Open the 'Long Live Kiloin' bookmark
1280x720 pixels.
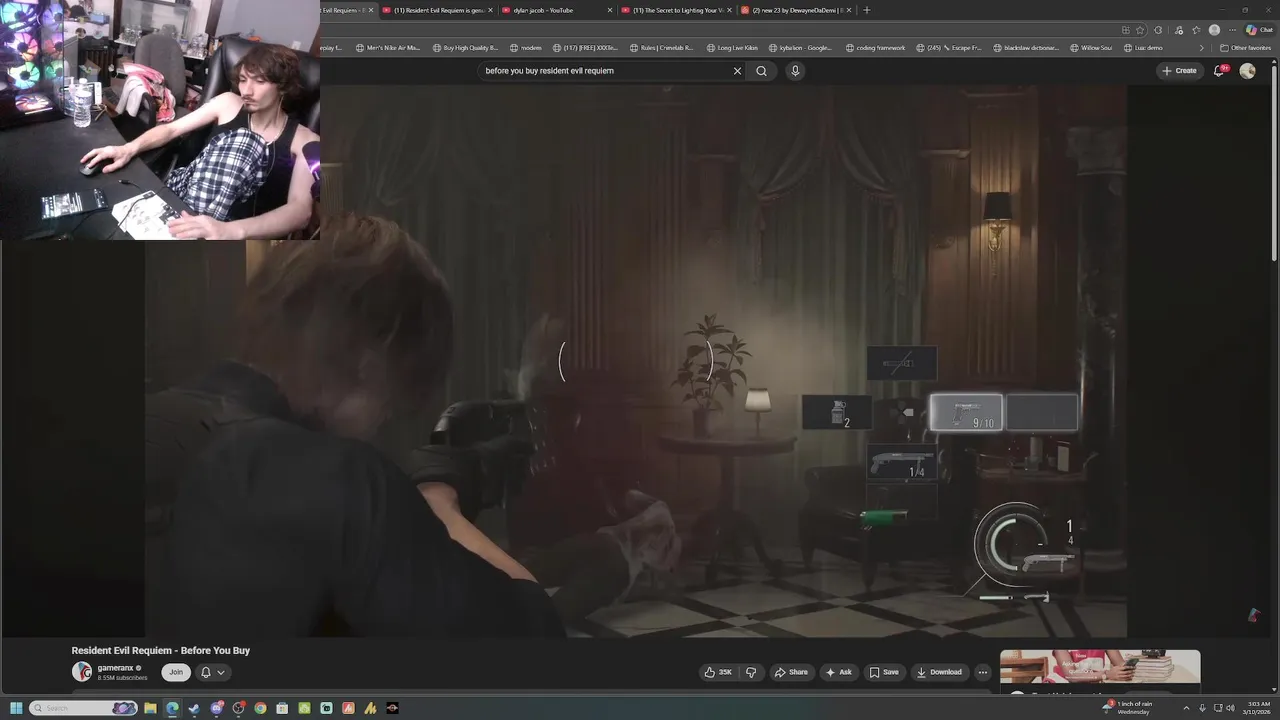[732, 48]
